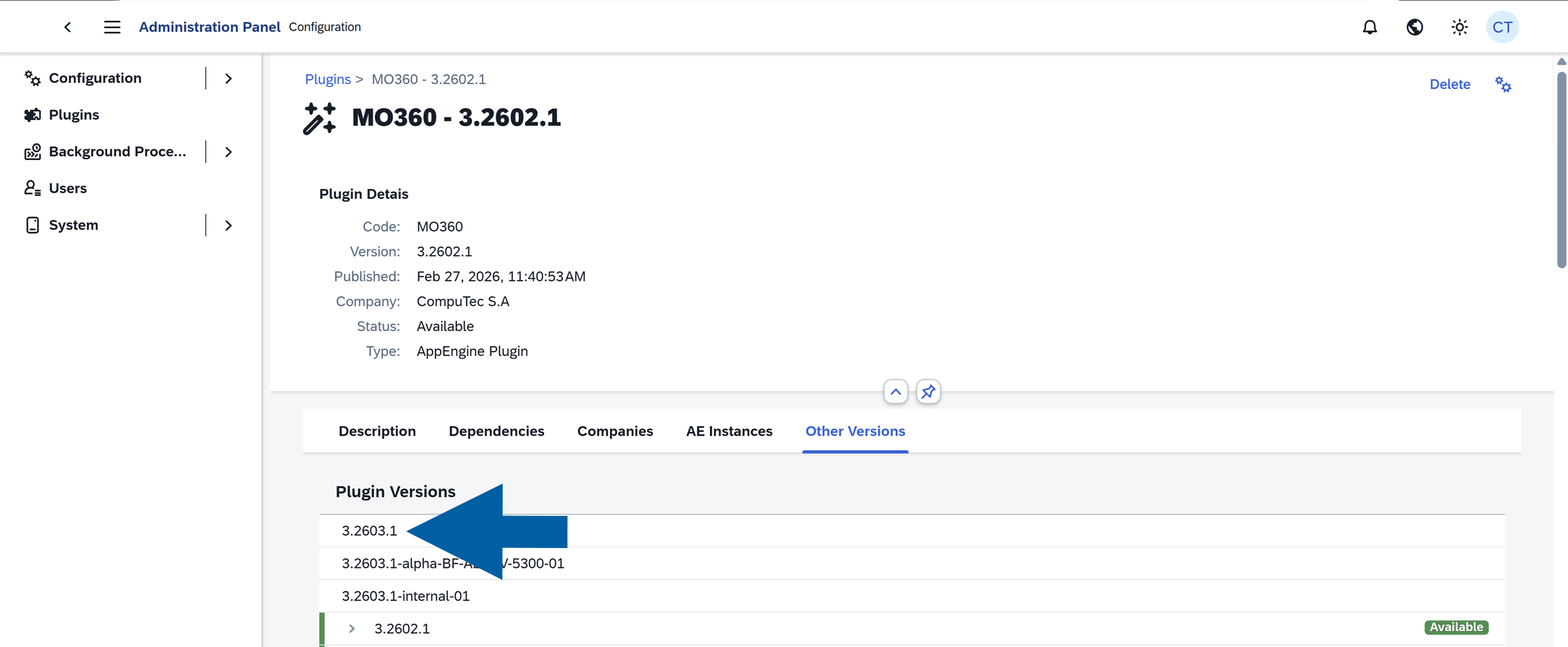Screen dimensions: 1568x647
Task: Open the CT user avatar menu
Action: click(1502, 27)
